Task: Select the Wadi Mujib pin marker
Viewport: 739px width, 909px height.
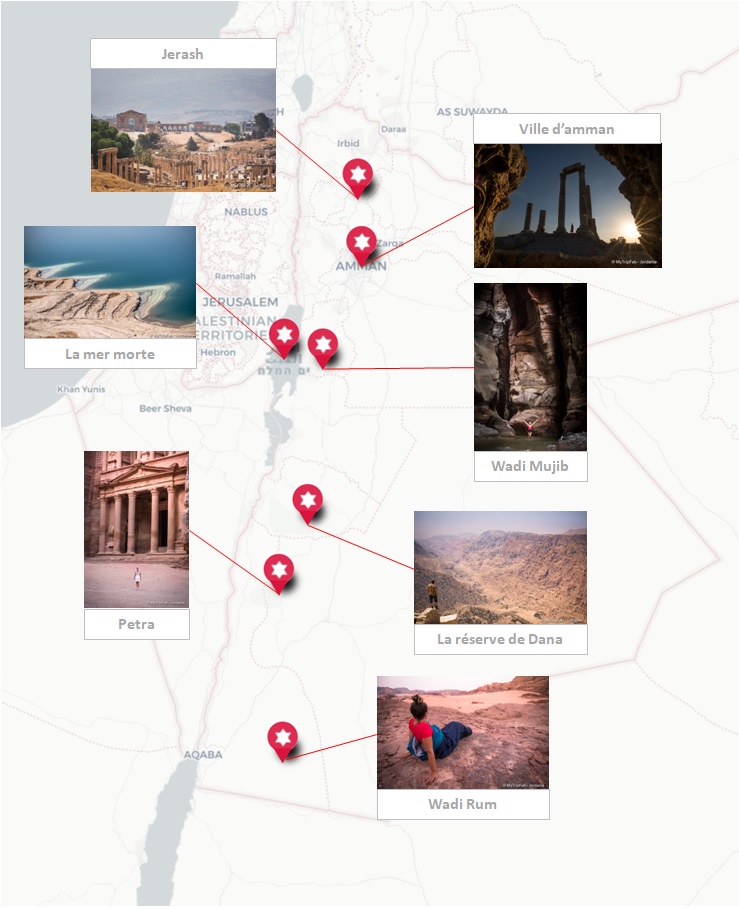Action: click(323, 348)
